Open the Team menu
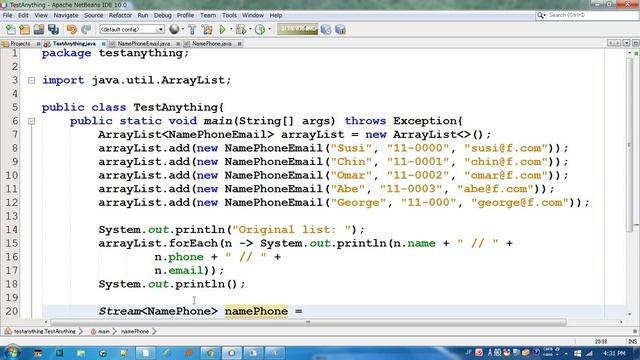The image size is (640, 360). pos(208,15)
